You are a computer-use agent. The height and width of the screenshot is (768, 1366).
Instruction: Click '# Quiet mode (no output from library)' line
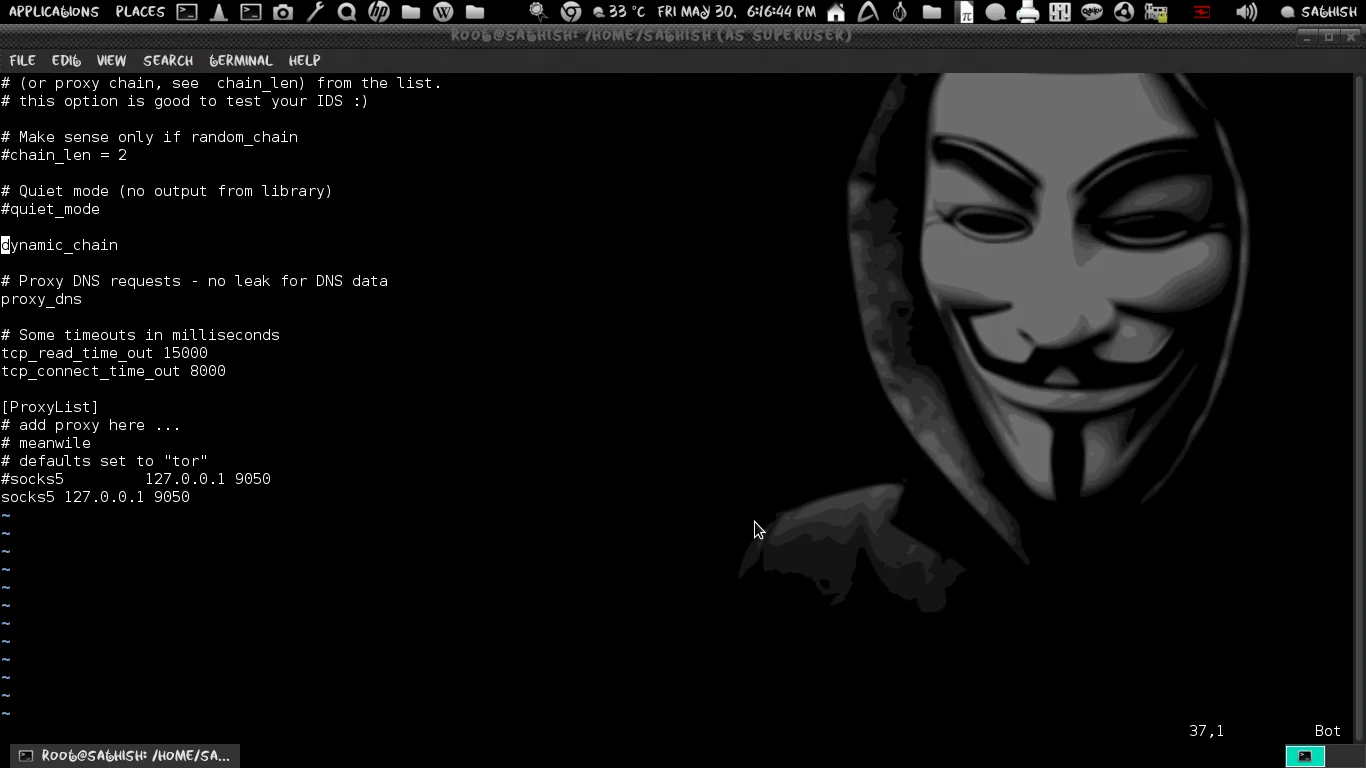(x=167, y=191)
